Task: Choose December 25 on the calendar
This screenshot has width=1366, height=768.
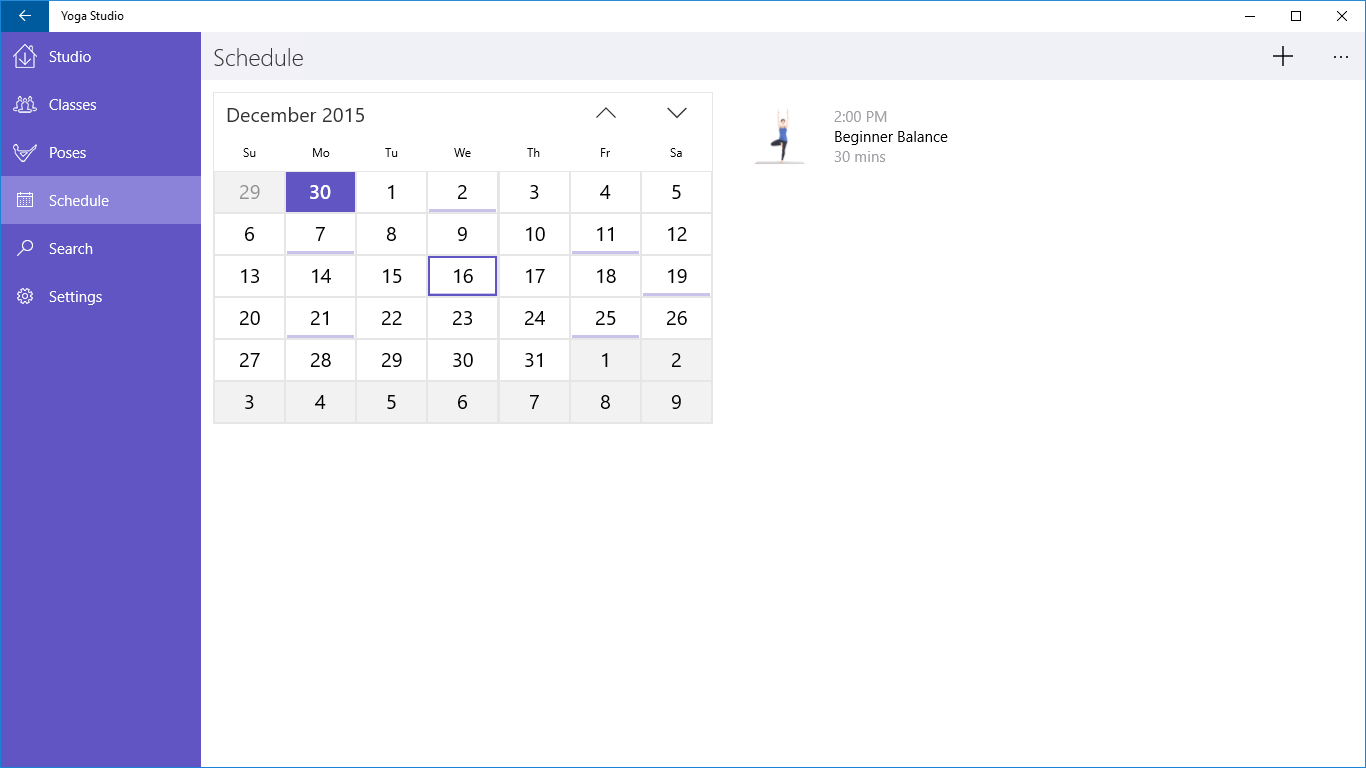Action: [x=605, y=318]
